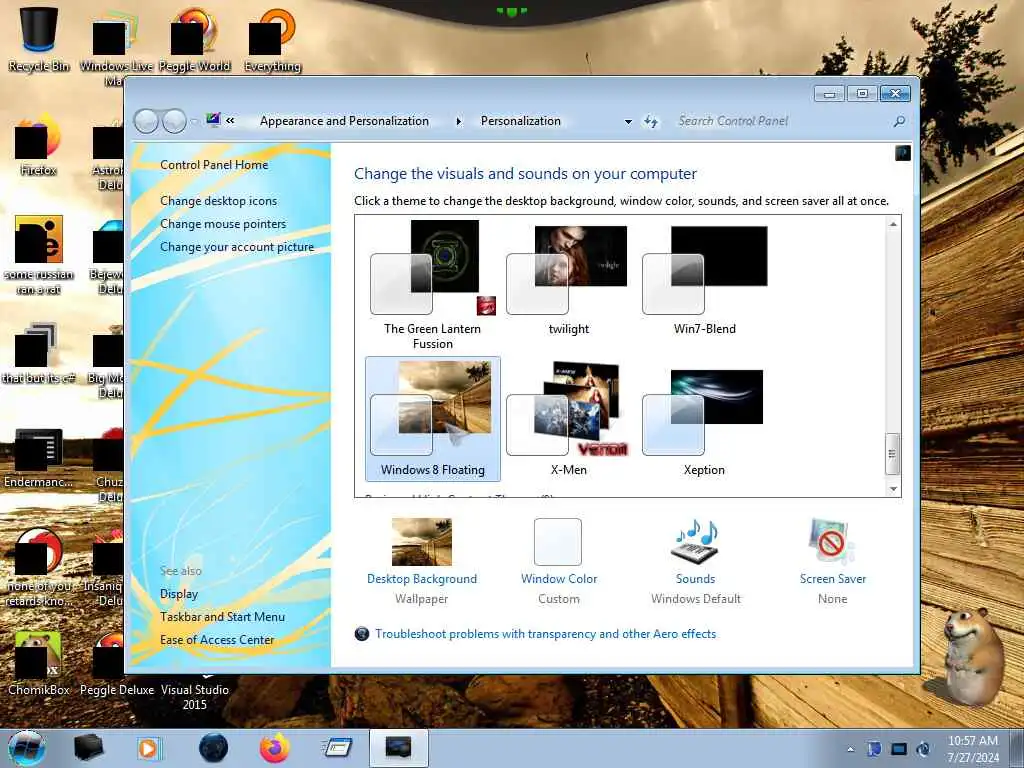The width and height of the screenshot is (1024, 768).
Task: Click the Control Panel help icon
Action: [x=903, y=153]
